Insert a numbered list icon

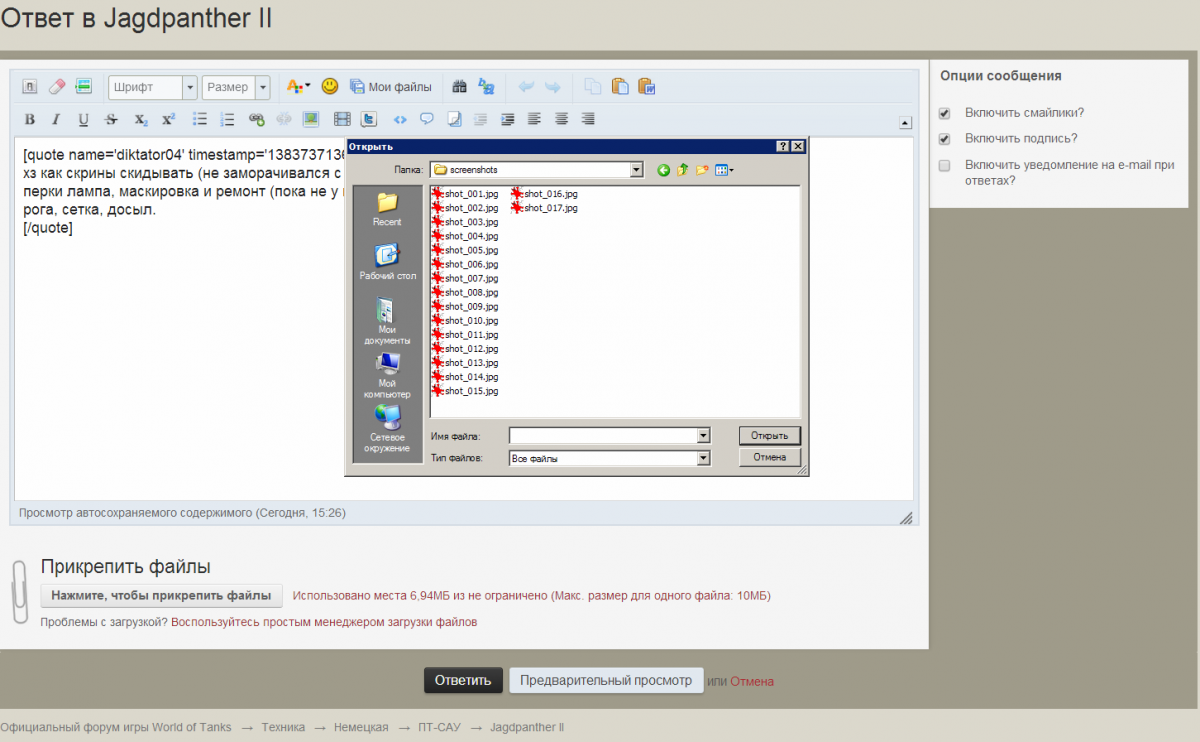pyautogui.click(x=227, y=119)
